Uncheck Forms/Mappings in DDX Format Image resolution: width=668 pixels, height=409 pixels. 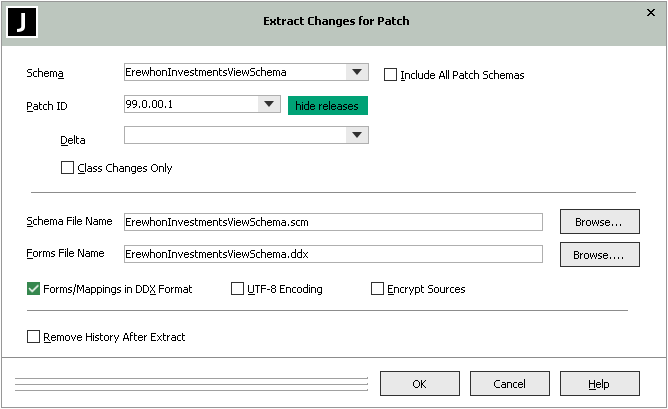point(35,289)
